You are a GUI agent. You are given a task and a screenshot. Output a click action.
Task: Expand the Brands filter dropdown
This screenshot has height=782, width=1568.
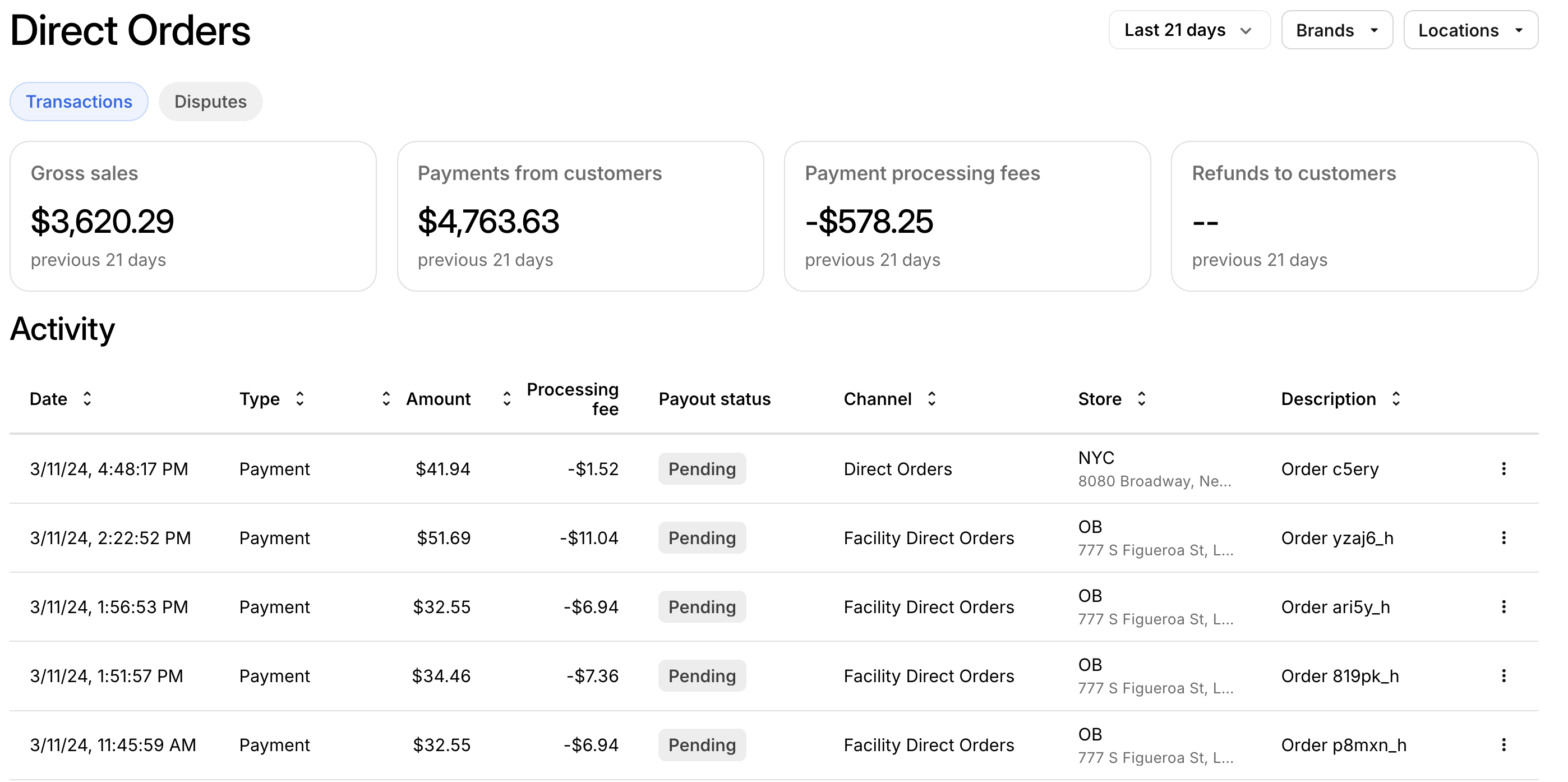1337,29
